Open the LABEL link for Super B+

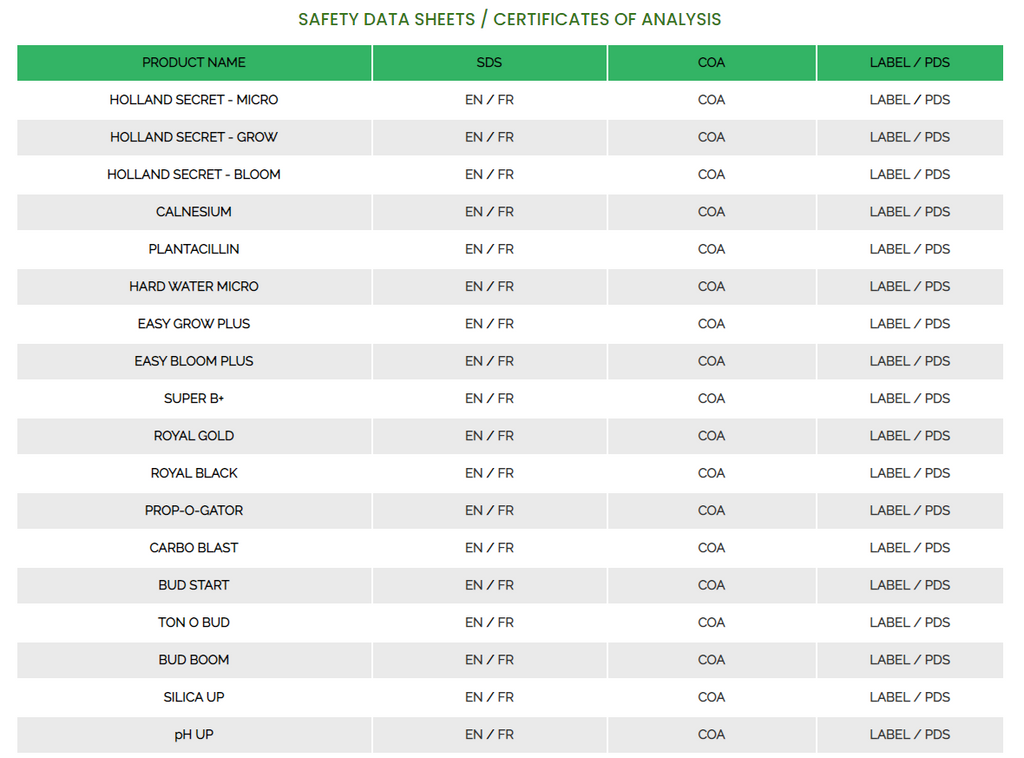(x=889, y=398)
